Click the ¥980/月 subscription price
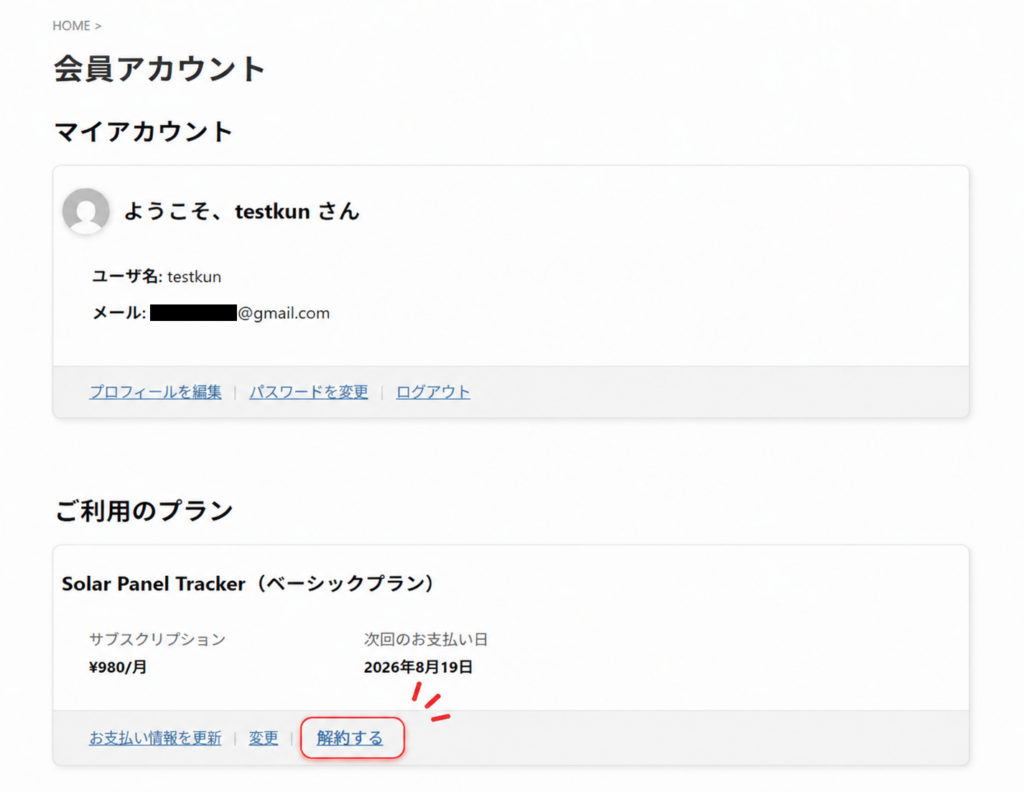 pos(118,667)
